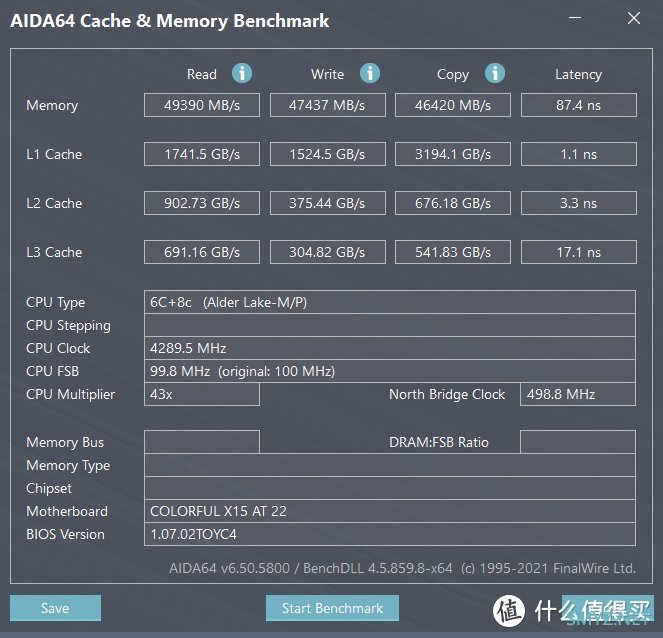Click the Read column header
This screenshot has height=638, width=663.
pos(202,74)
